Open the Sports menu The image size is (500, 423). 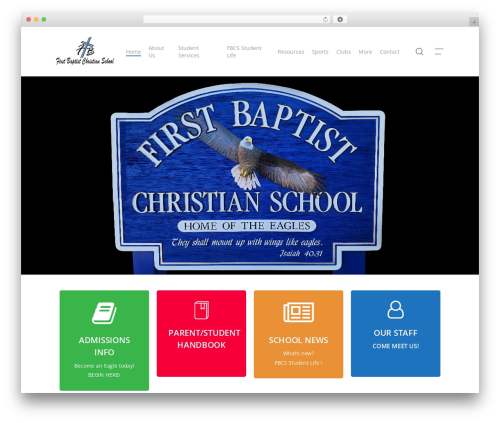pos(320,52)
